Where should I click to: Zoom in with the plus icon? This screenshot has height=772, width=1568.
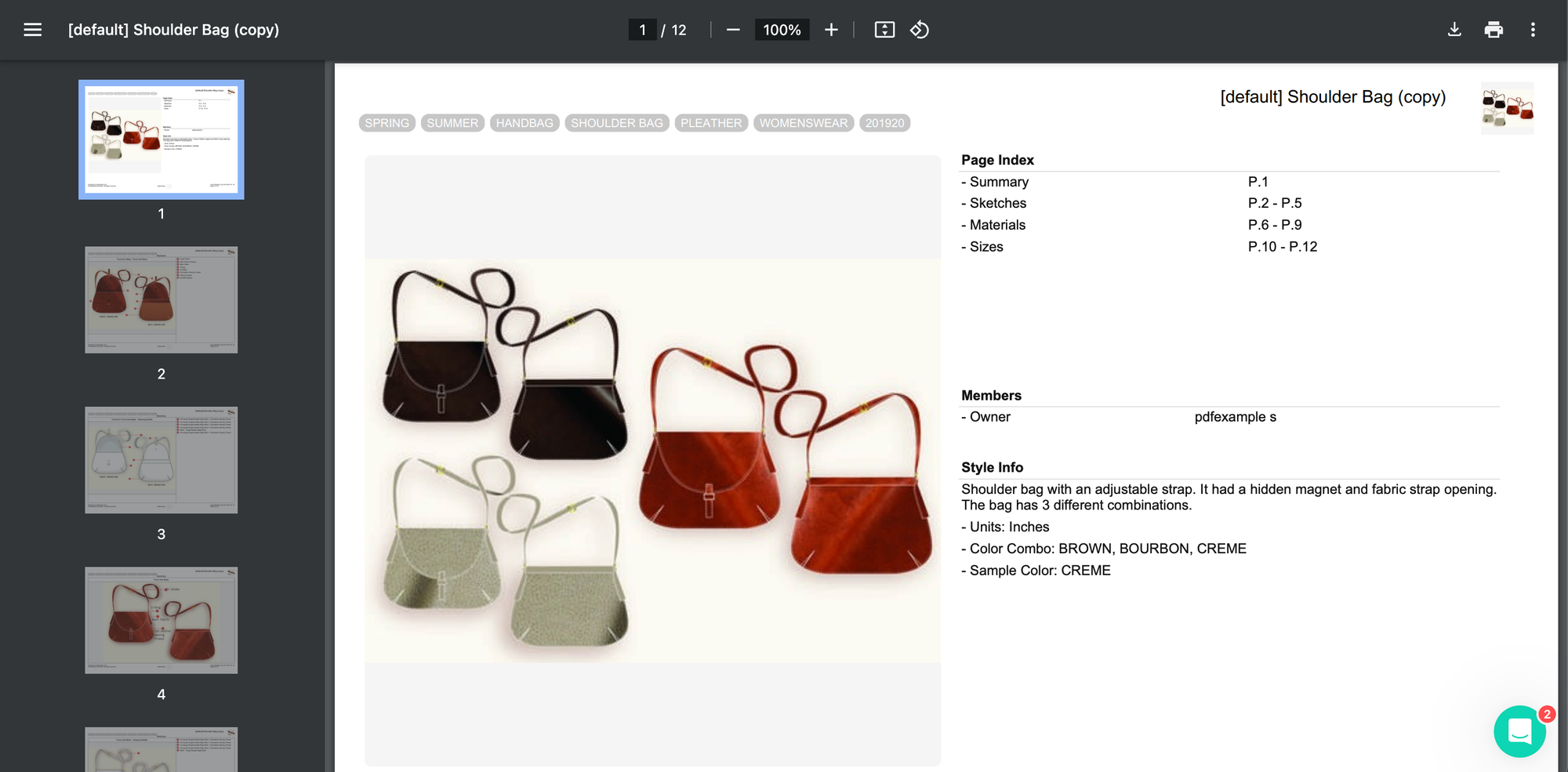pyautogui.click(x=831, y=30)
